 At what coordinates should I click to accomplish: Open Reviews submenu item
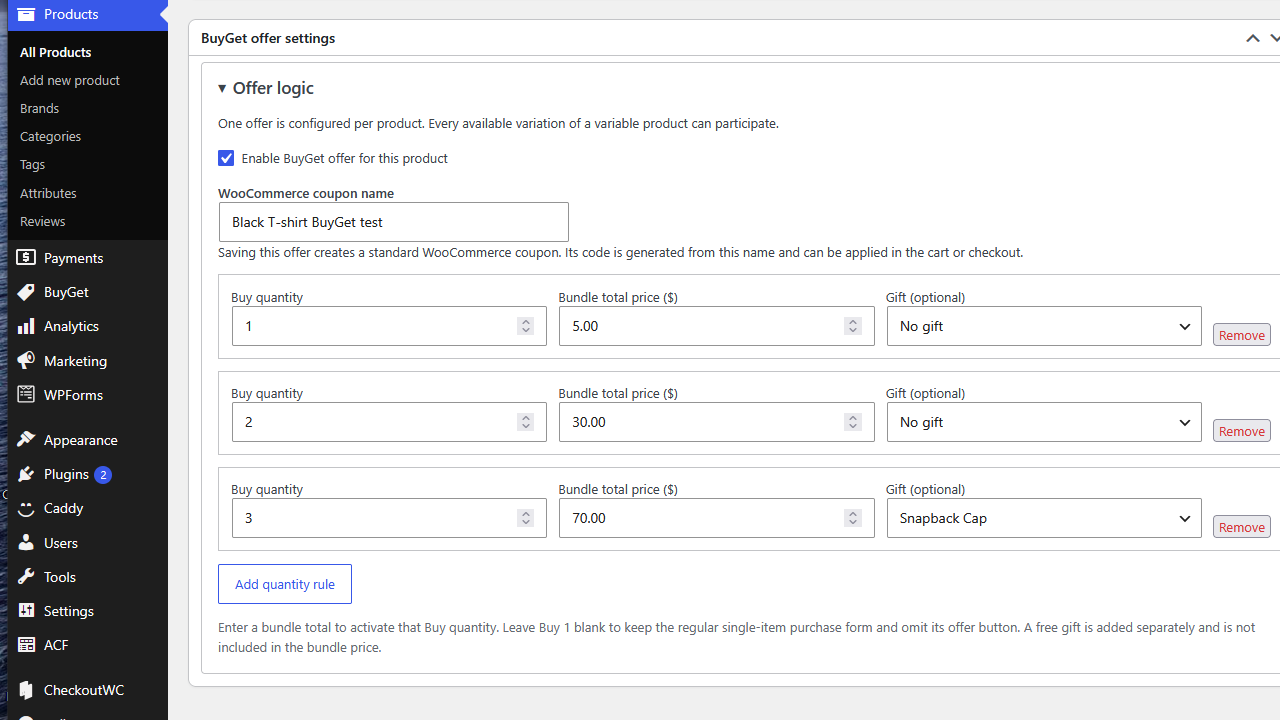pyautogui.click(x=42, y=221)
